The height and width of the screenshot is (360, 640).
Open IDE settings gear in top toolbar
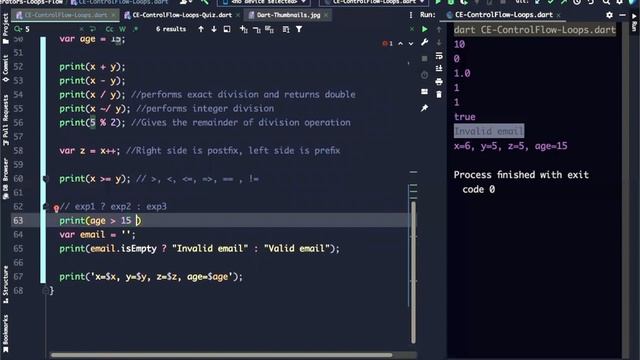tap(620, 2)
